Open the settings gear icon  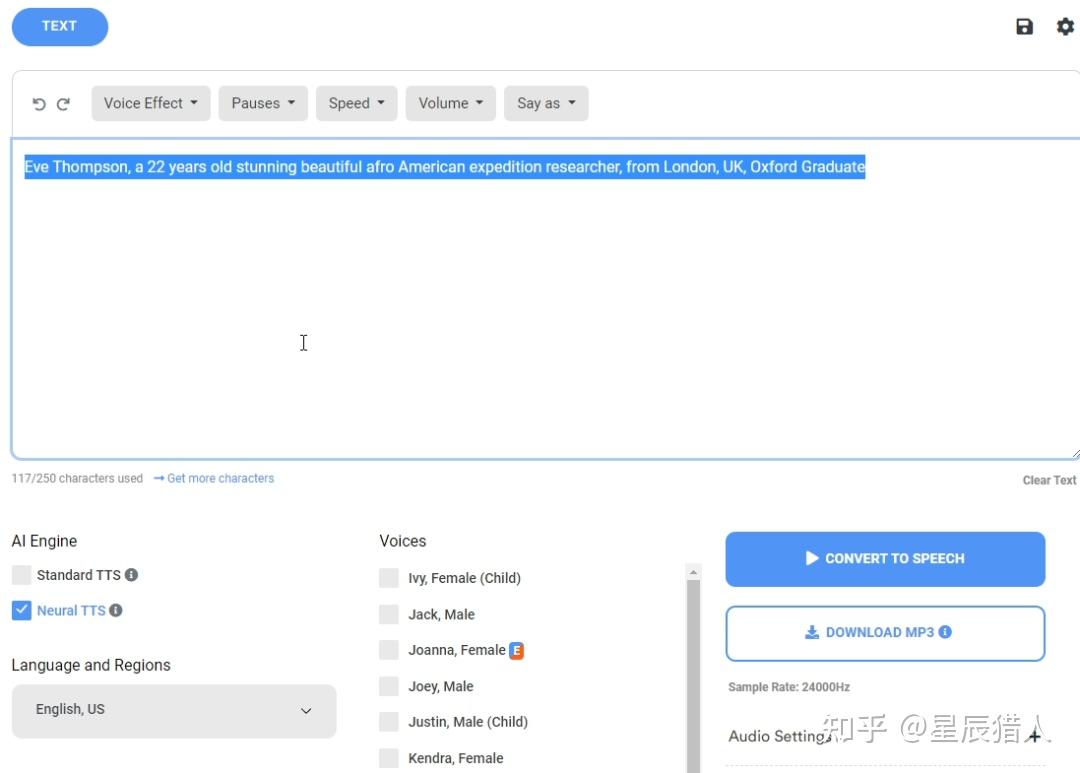click(x=1065, y=27)
